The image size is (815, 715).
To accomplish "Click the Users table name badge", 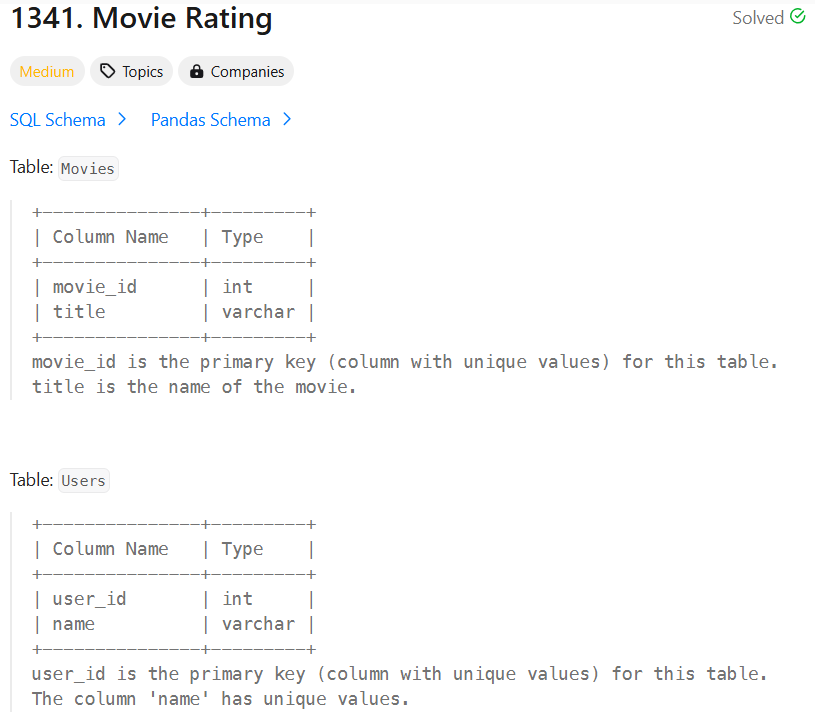I will (83, 480).
